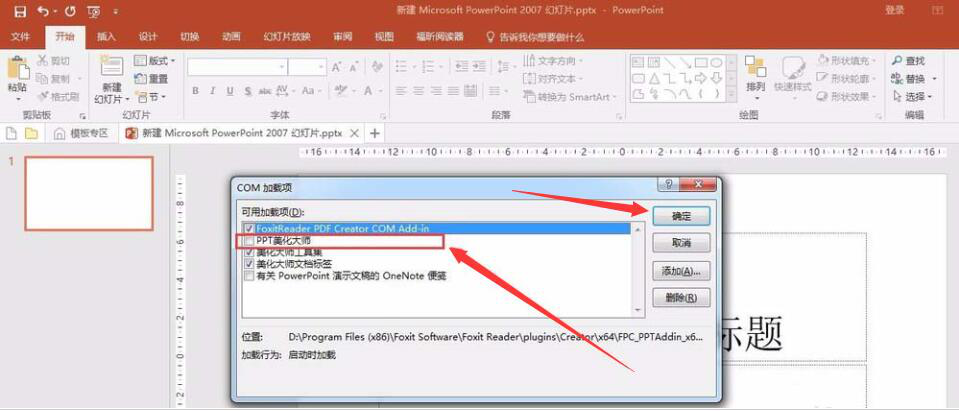Toggle Italic formatting icon
This screenshot has height=411, width=959.
[x=212, y=91]
